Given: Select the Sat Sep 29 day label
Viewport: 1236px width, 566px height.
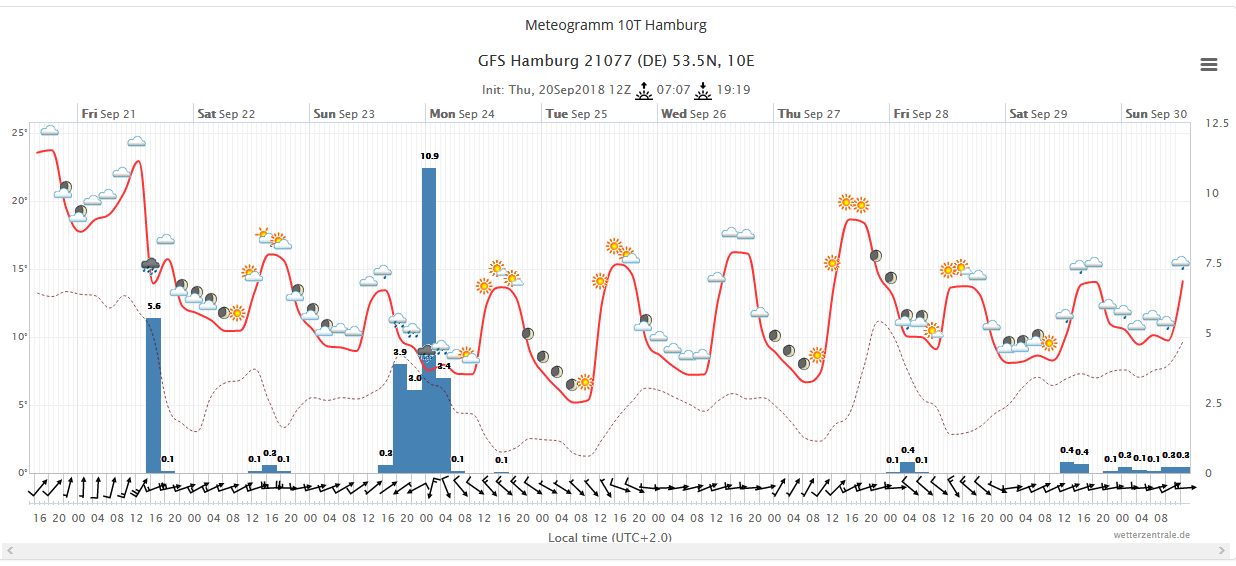Looking at the screenshot, I should click(1038, 114).
